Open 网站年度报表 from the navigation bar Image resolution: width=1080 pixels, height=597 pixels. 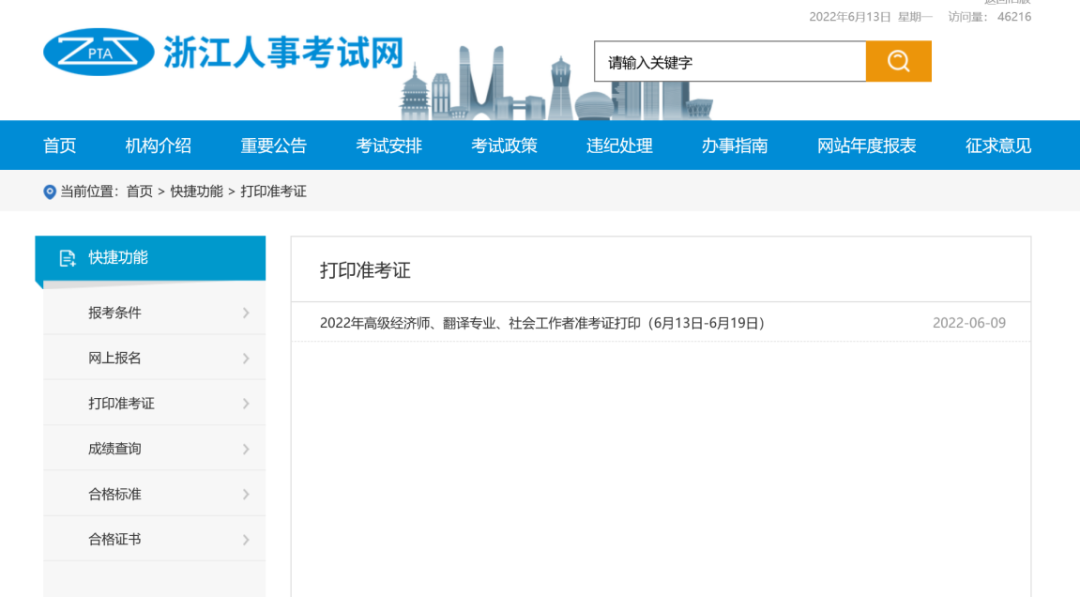coord(866,146)
